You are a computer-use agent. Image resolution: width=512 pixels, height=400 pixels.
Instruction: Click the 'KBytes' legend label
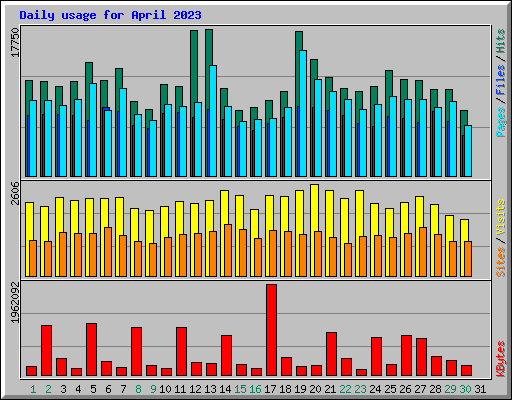pyautogui.click(x=501, y=359)
